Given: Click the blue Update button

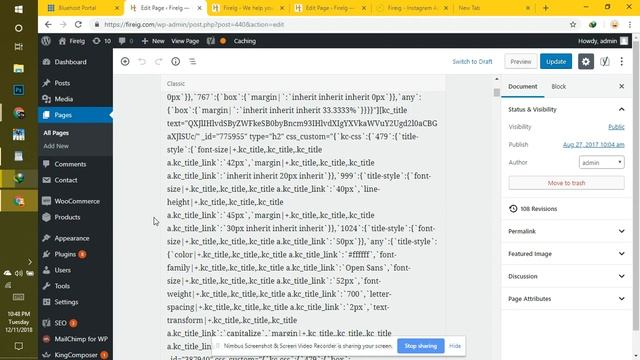Looking at the screenshot, I should pos(556,62).
